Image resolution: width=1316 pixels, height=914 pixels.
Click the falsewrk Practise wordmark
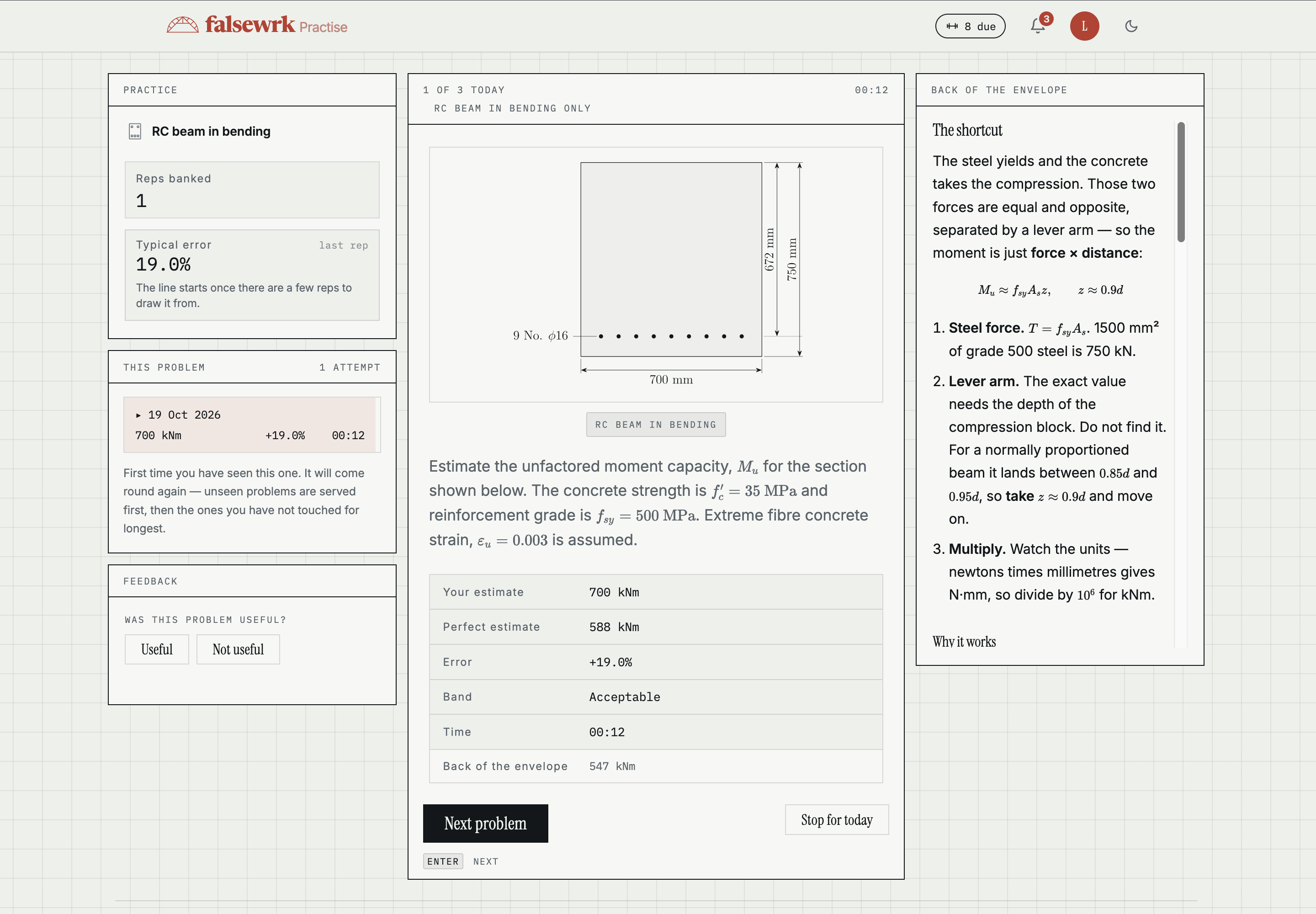276,25
